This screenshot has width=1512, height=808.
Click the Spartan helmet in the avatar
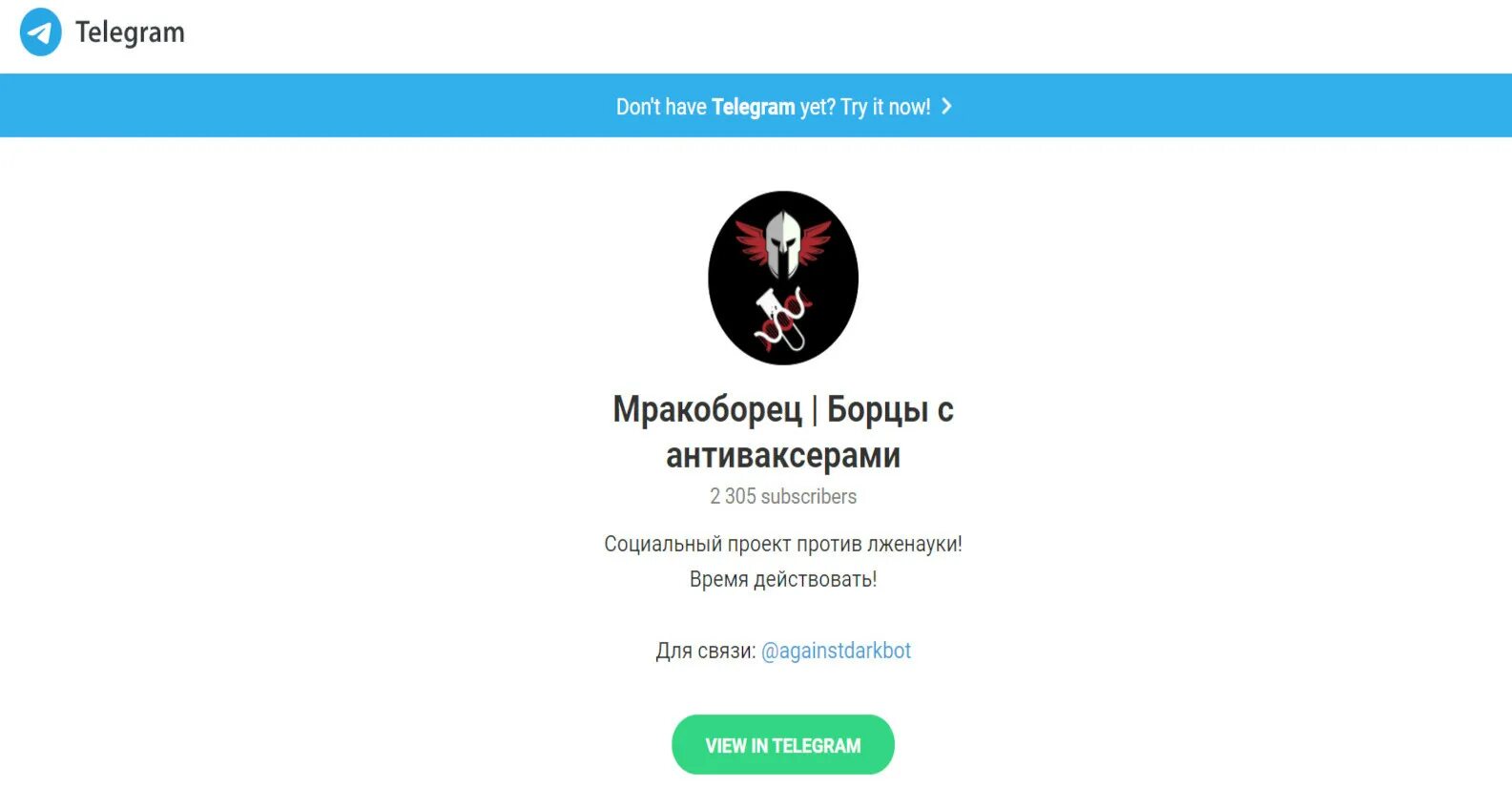[782, 244]
